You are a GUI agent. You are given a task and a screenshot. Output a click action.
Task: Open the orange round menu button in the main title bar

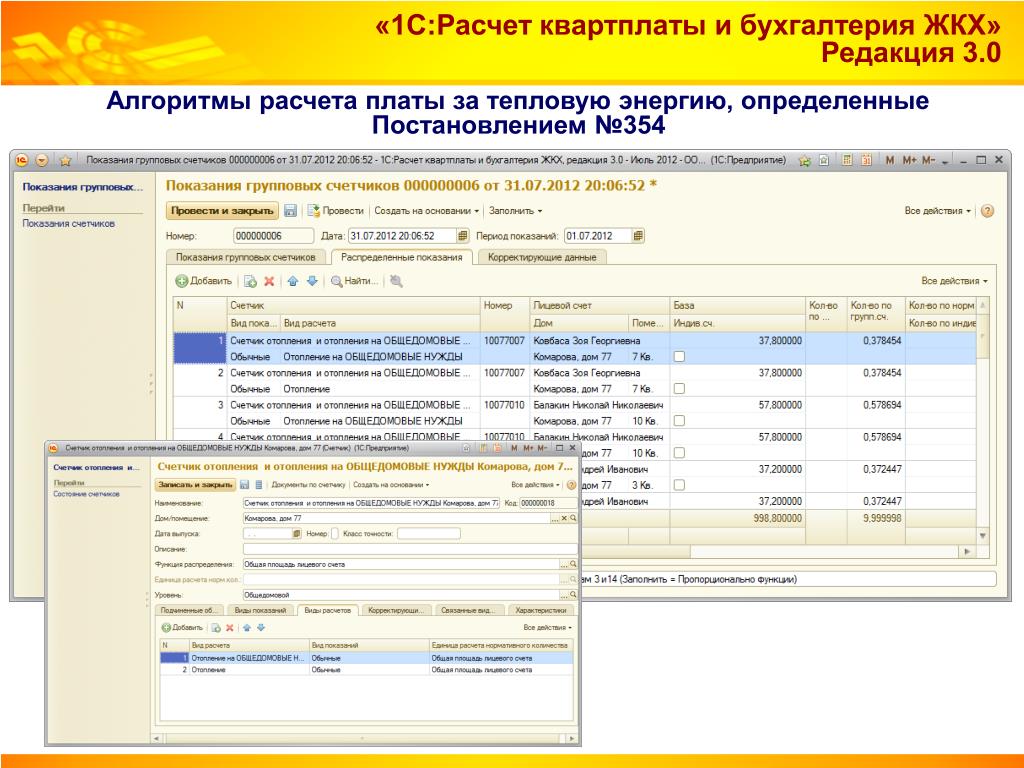(42, 160)
